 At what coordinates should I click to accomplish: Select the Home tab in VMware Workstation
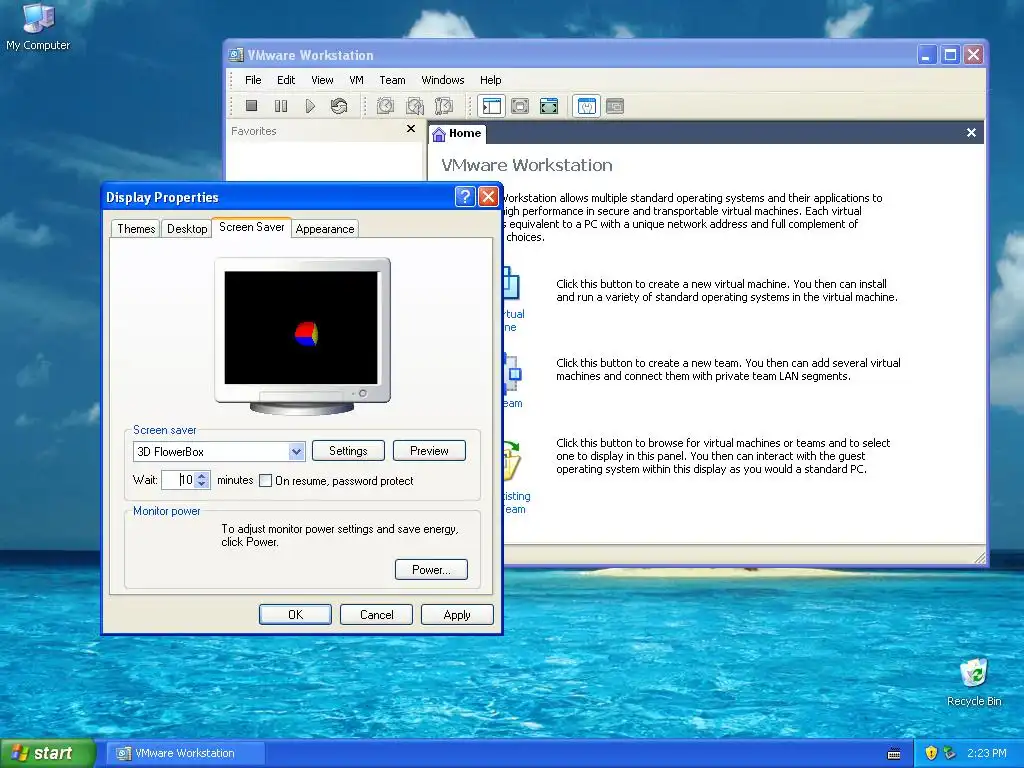coord(457,133)
